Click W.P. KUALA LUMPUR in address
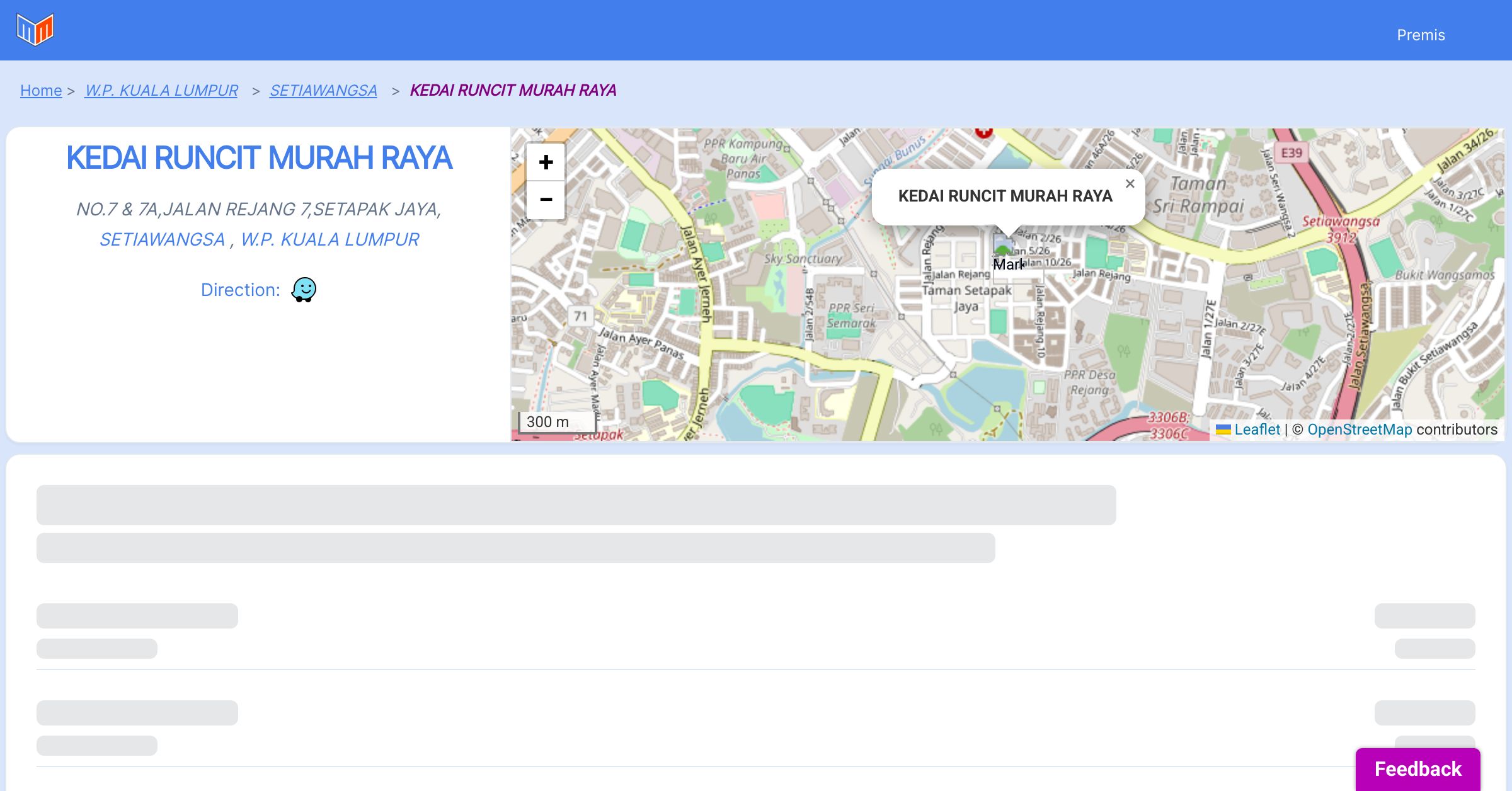Image resolution: width=1512 pixels, height=791 pixels. [329, 239]
